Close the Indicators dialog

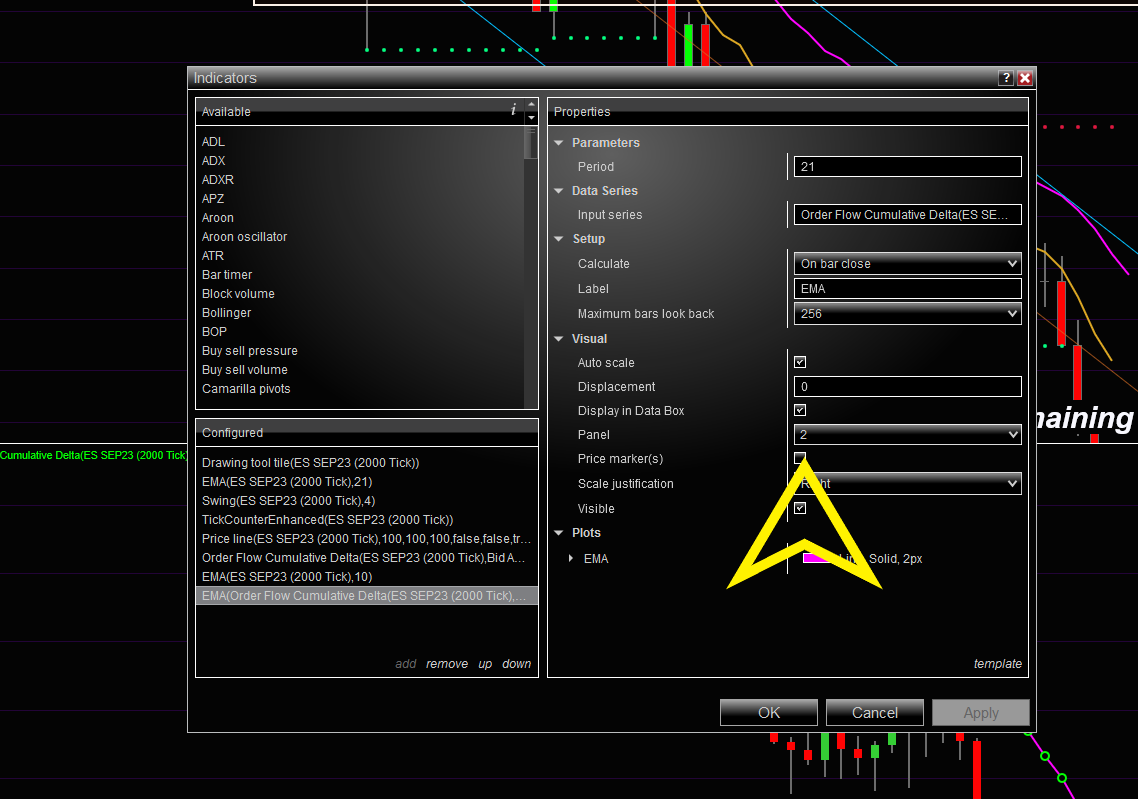1025,78
